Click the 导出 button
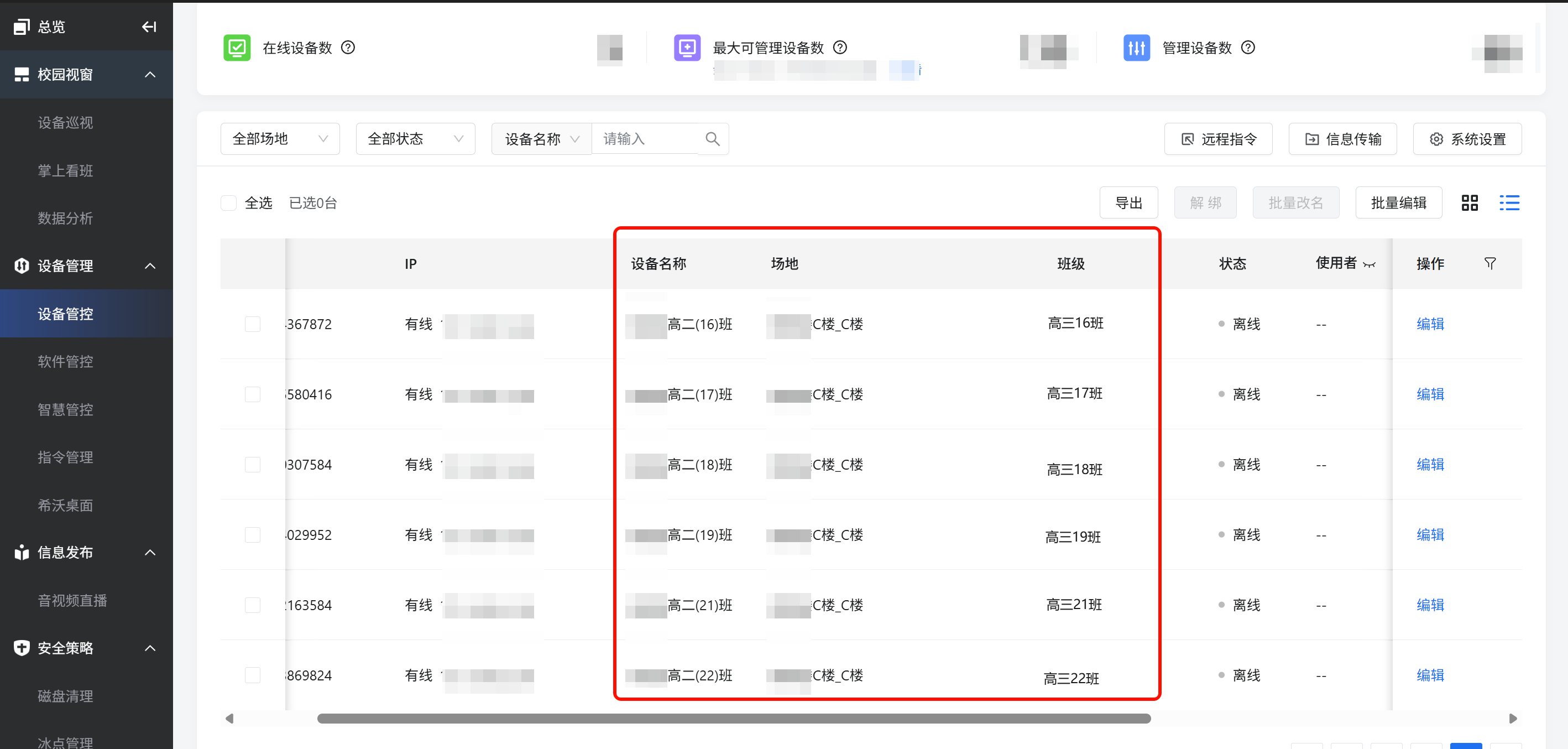The image size is (1568, 749). click(x=1128, y=203)
